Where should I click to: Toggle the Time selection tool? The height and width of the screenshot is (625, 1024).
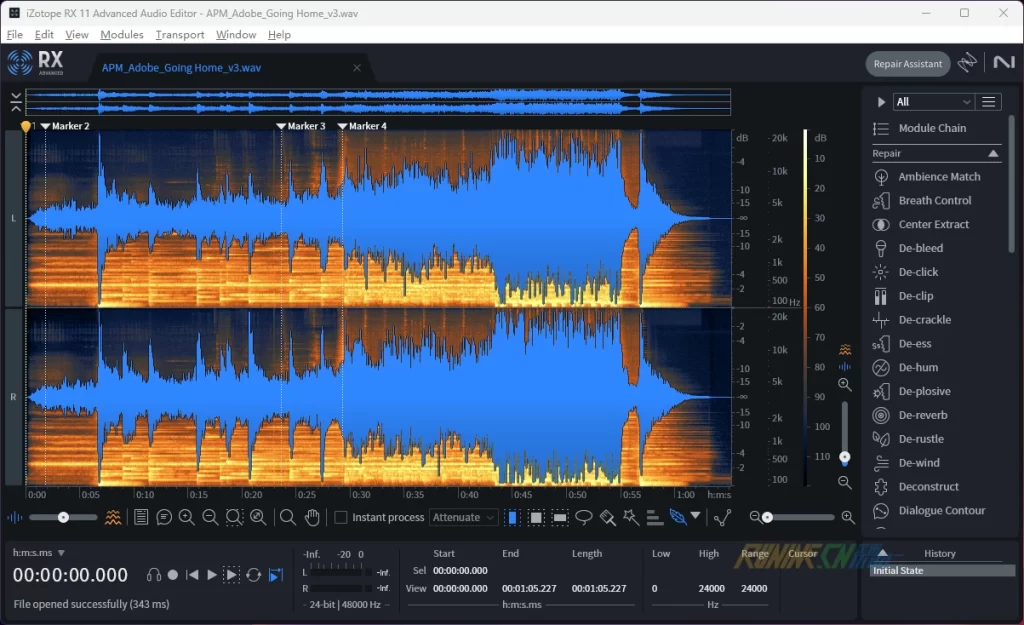(x=513, y=517)
